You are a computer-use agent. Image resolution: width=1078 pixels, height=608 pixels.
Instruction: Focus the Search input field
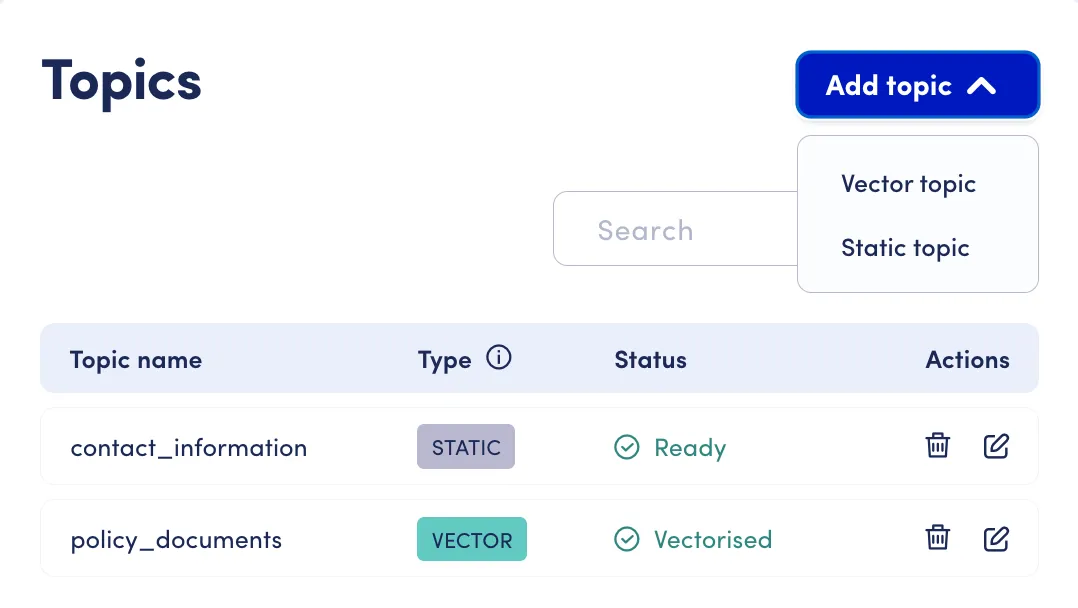675,229
